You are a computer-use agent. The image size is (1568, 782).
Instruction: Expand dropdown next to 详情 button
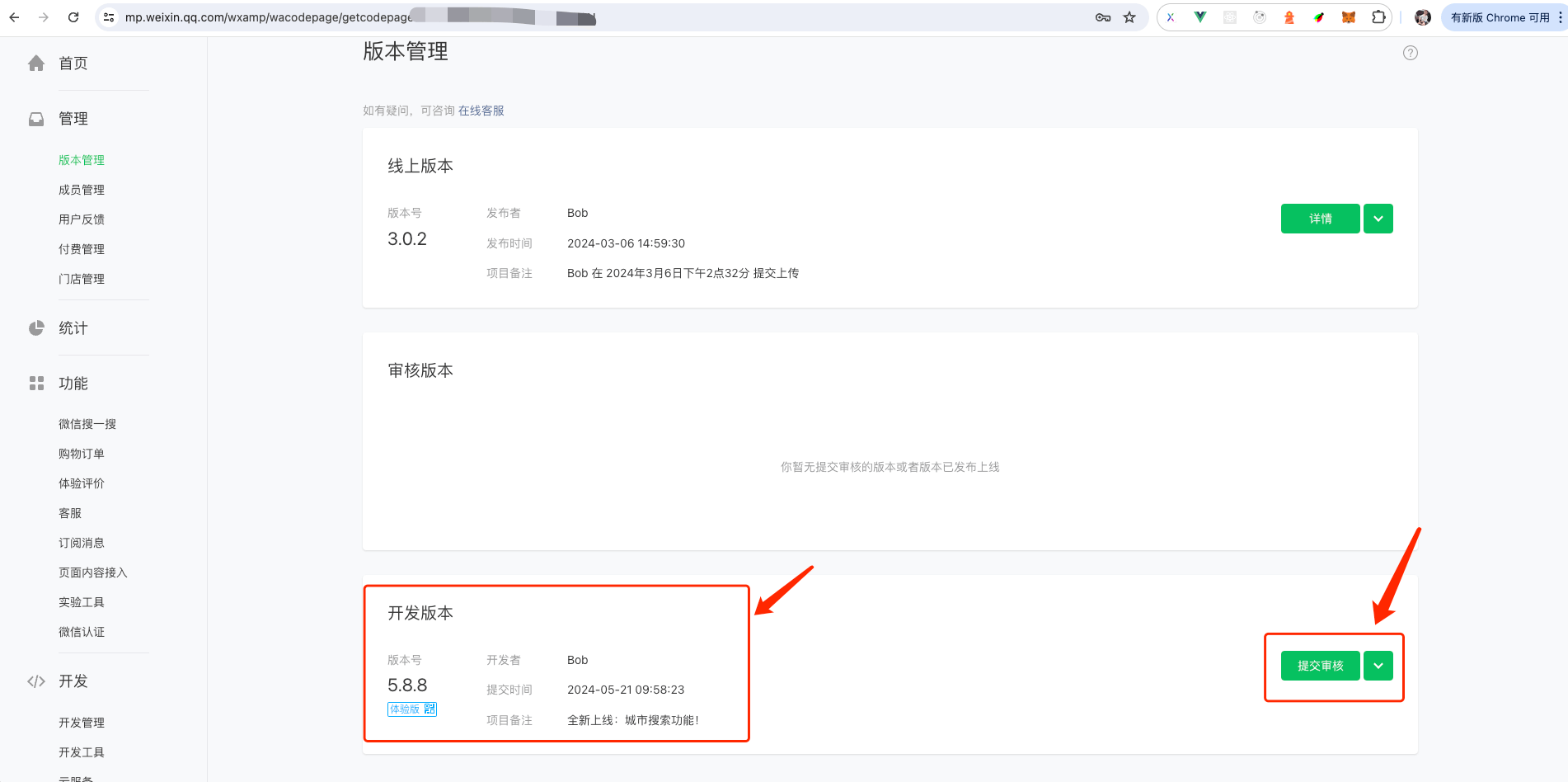point(1378,219)
